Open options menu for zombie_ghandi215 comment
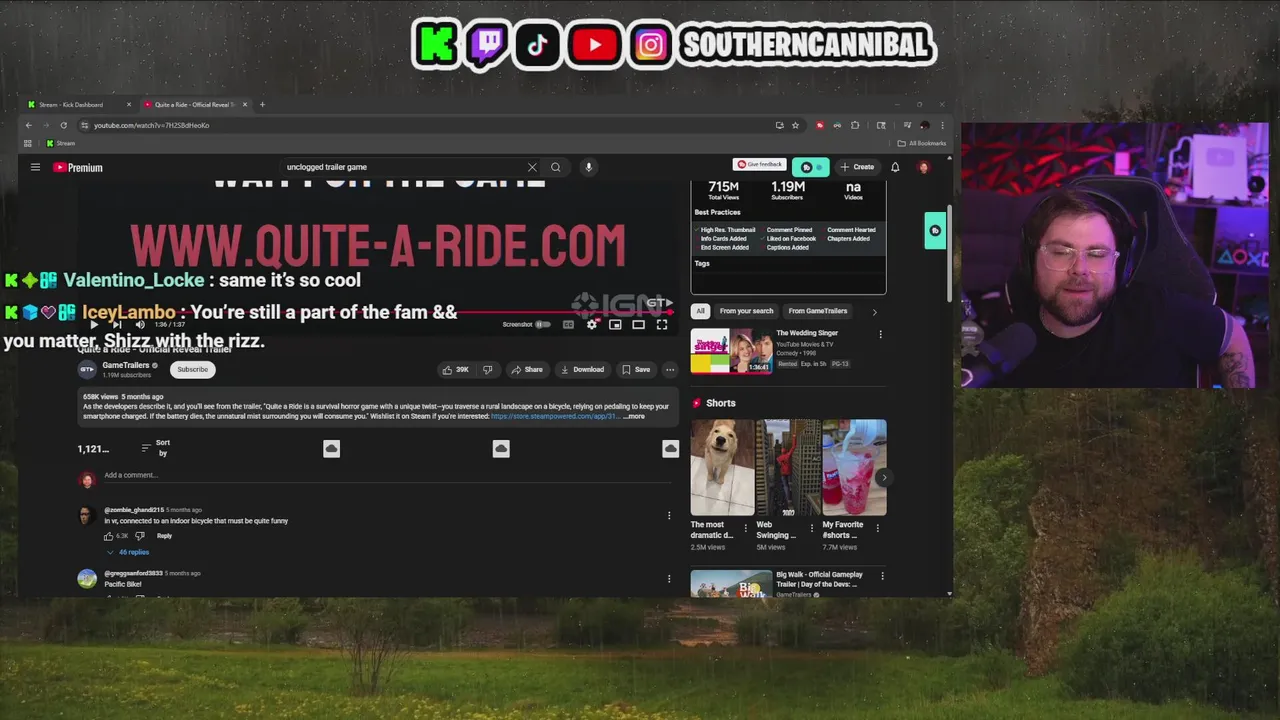Screen dimensions: 1280x720 [669, 515]
